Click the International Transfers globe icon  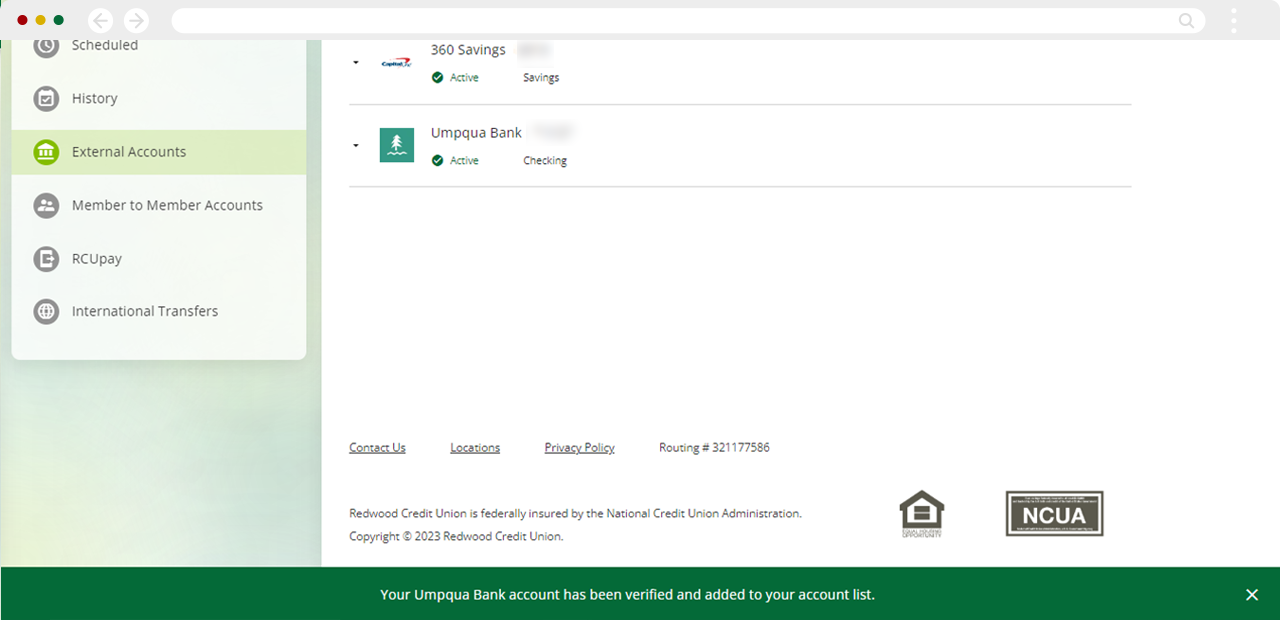(46, 311)
